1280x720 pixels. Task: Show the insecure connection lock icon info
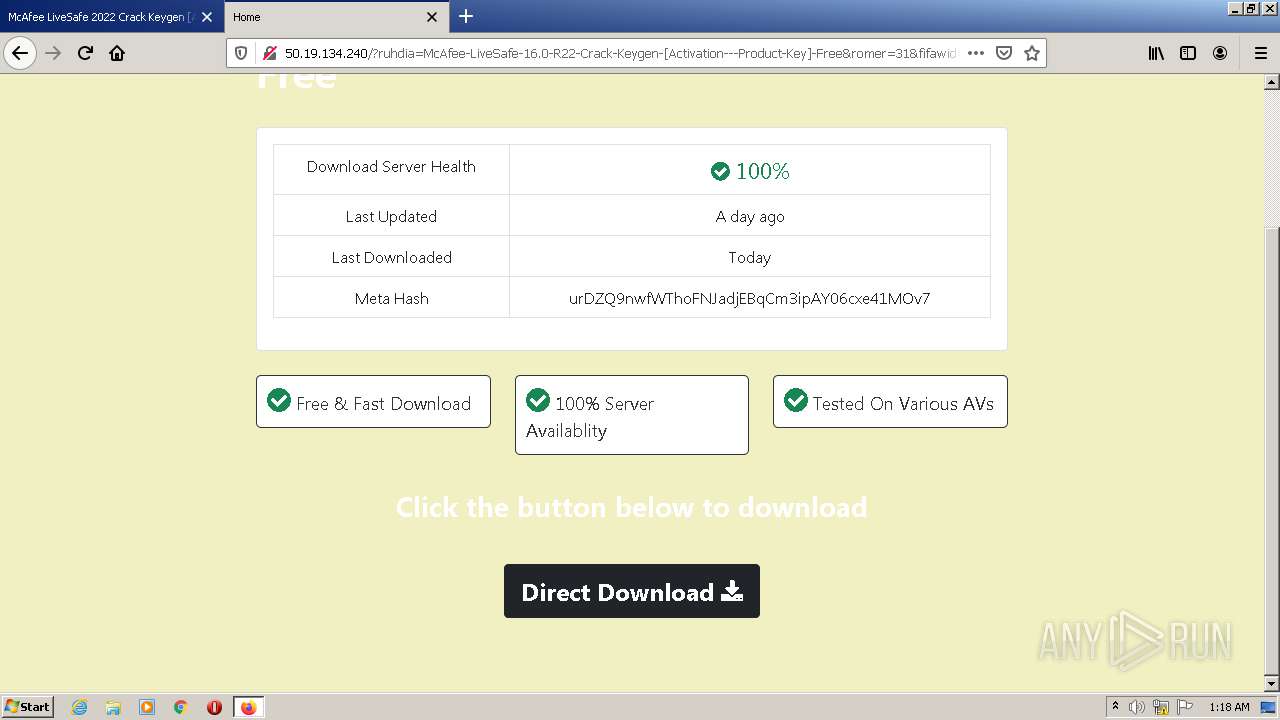coord(269,53)
